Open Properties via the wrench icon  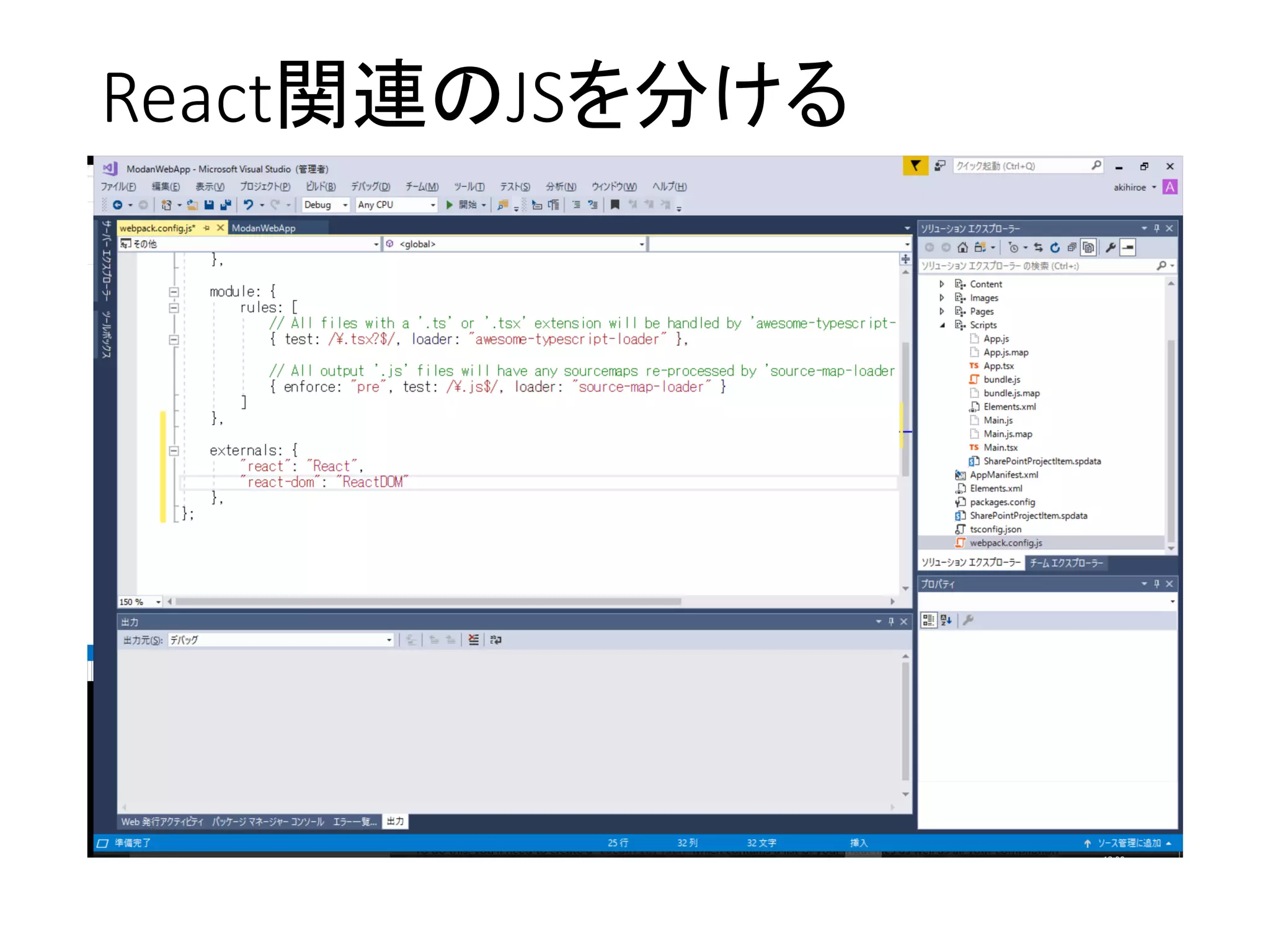1111,248
